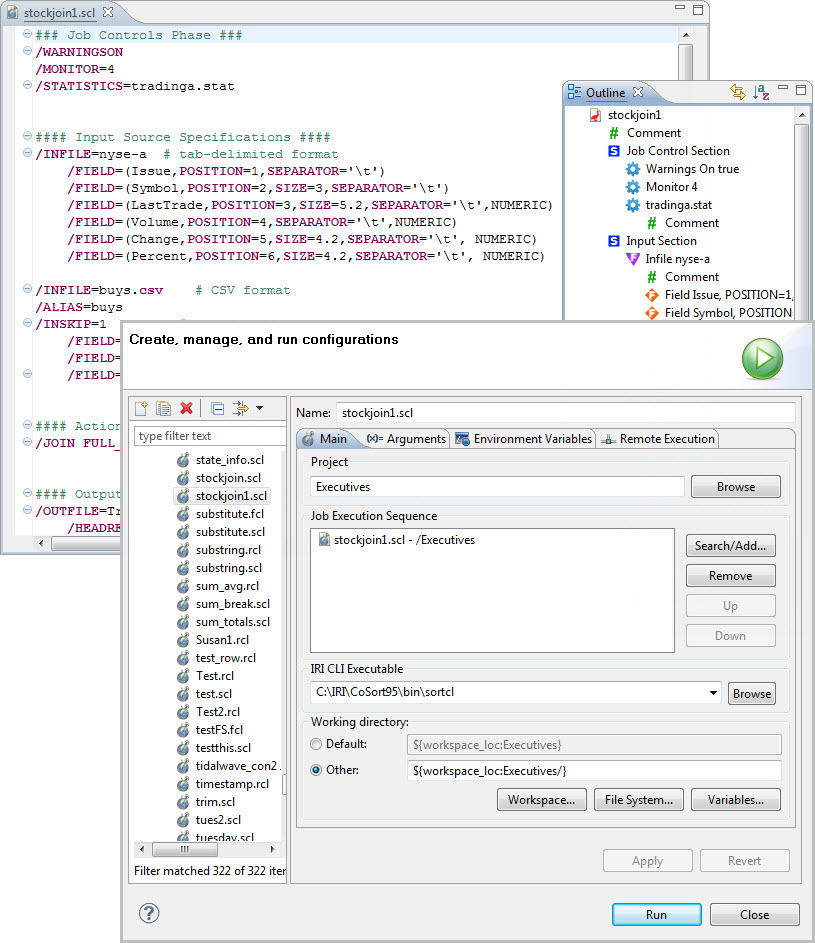The width and height of the screenshot is (815, 943).
Task: Click the Project text field containing Executives
Action: pos(497,487)
